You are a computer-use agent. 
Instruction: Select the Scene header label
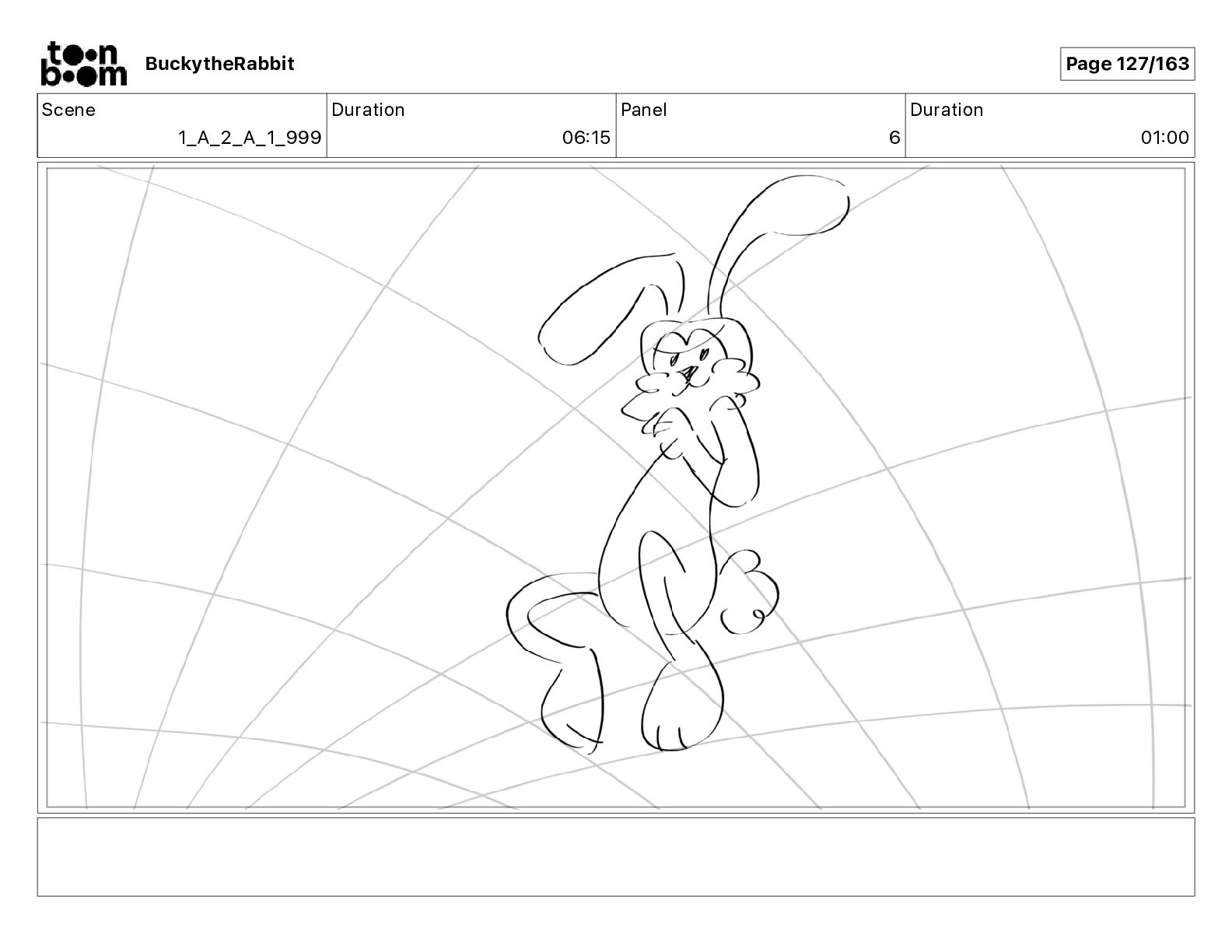68,110
